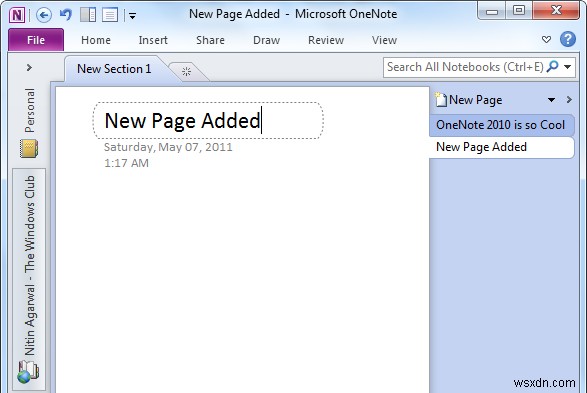Viewport: 587px width, 393px height.
Task: Expand the ribbon with the heart-shaped arrow
Action: point(546,39)
